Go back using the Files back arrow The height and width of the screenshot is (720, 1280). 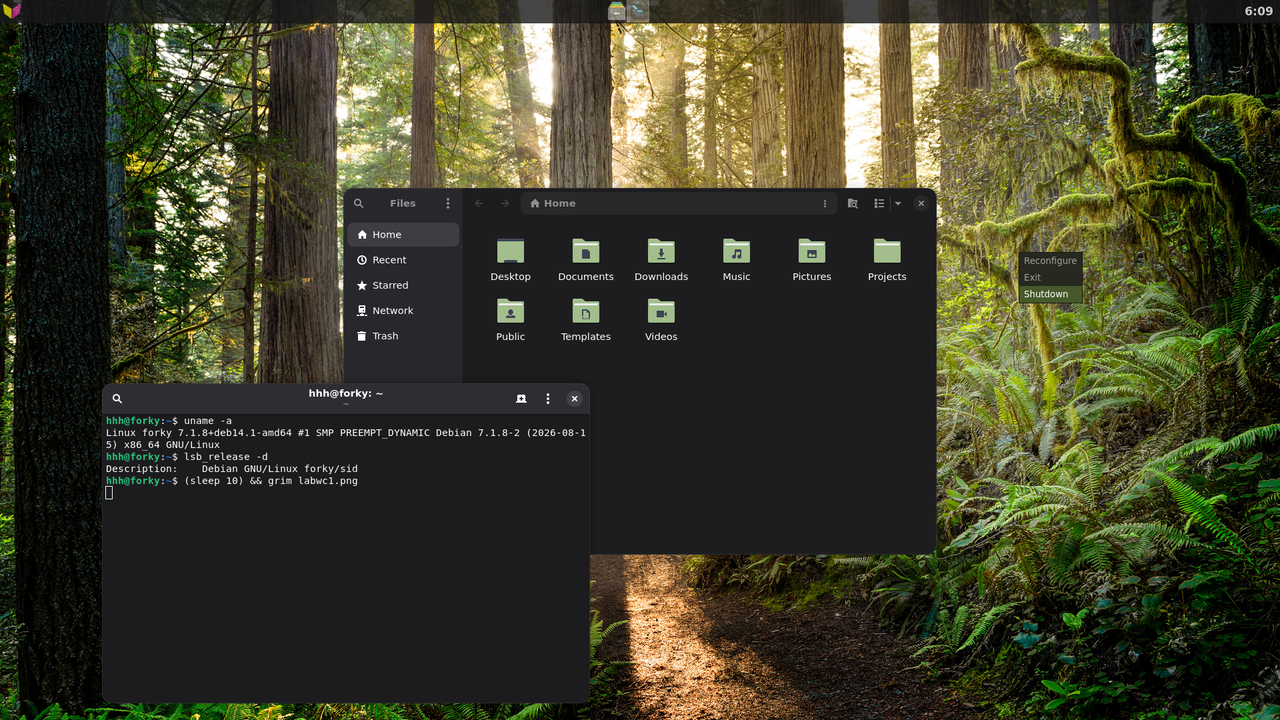(479, 203)
